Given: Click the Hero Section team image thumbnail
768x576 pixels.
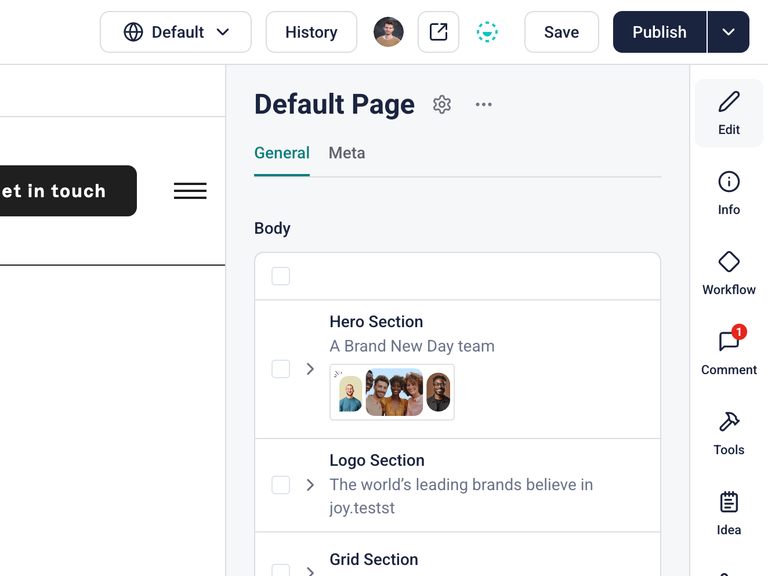Looking at the screenshot, I should pyautogui.click(x=392, y=392).
